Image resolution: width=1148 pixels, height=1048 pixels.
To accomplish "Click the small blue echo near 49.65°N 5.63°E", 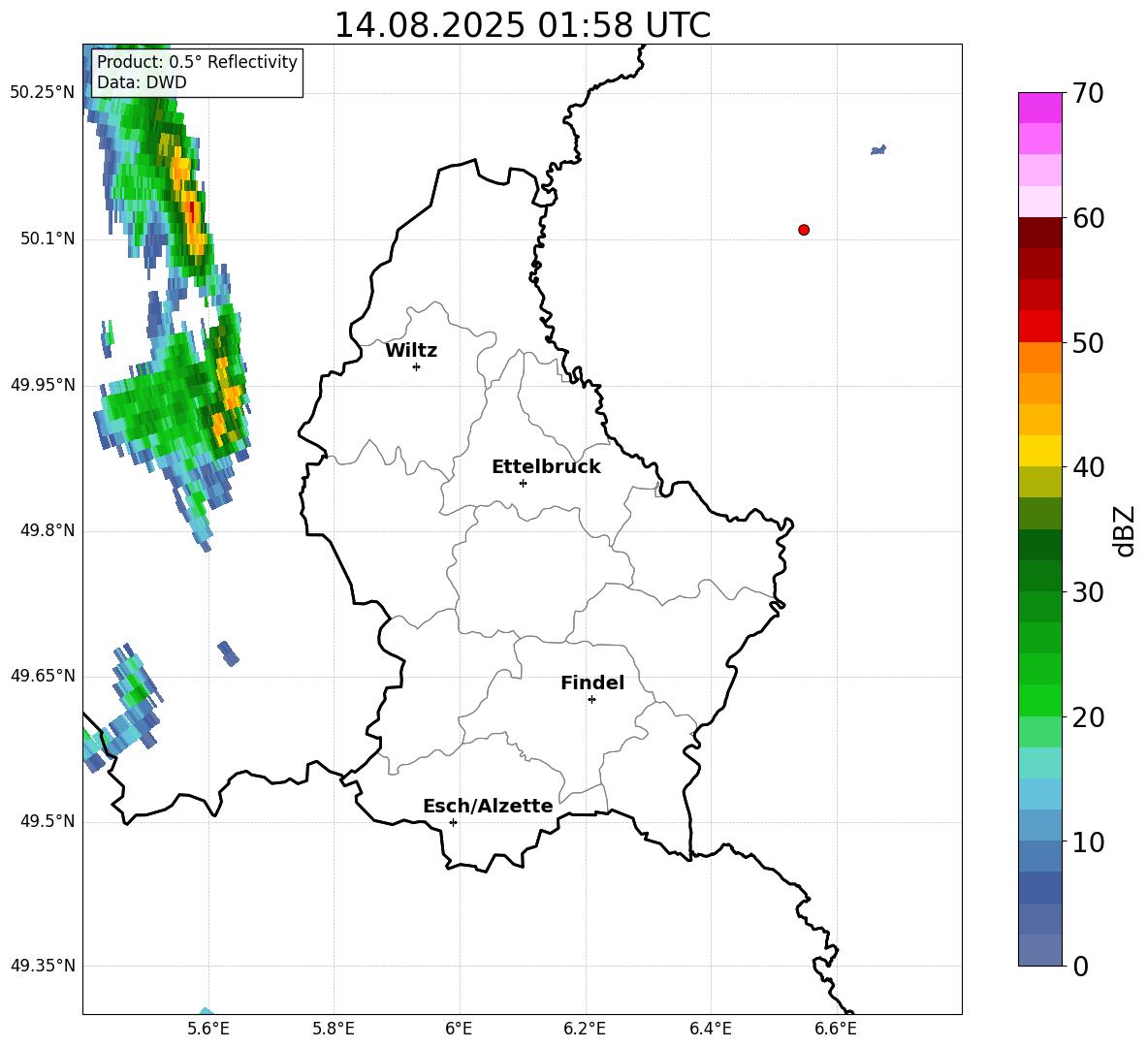I will click(229, 652).
